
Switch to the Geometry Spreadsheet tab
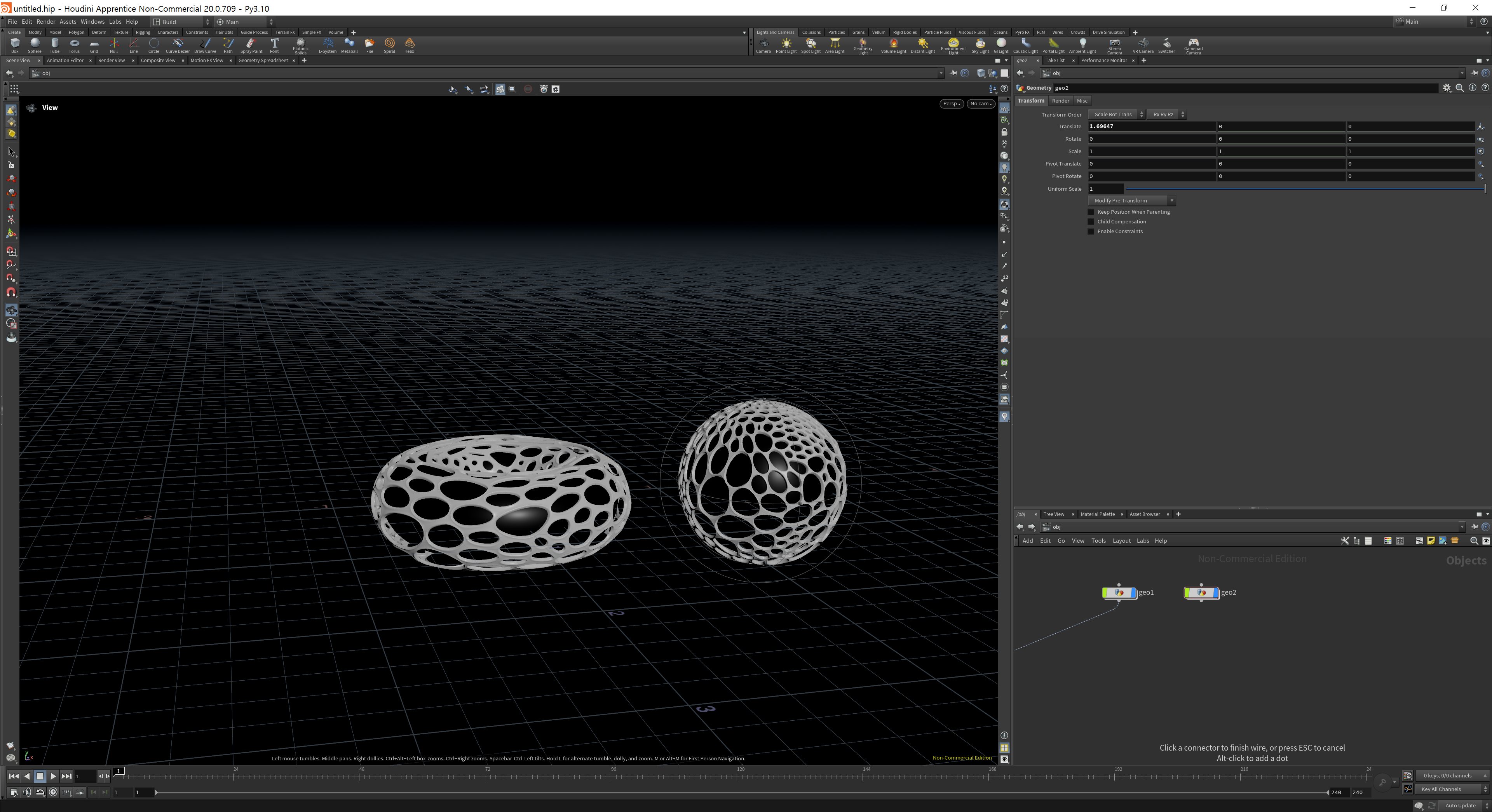point(263,60)
